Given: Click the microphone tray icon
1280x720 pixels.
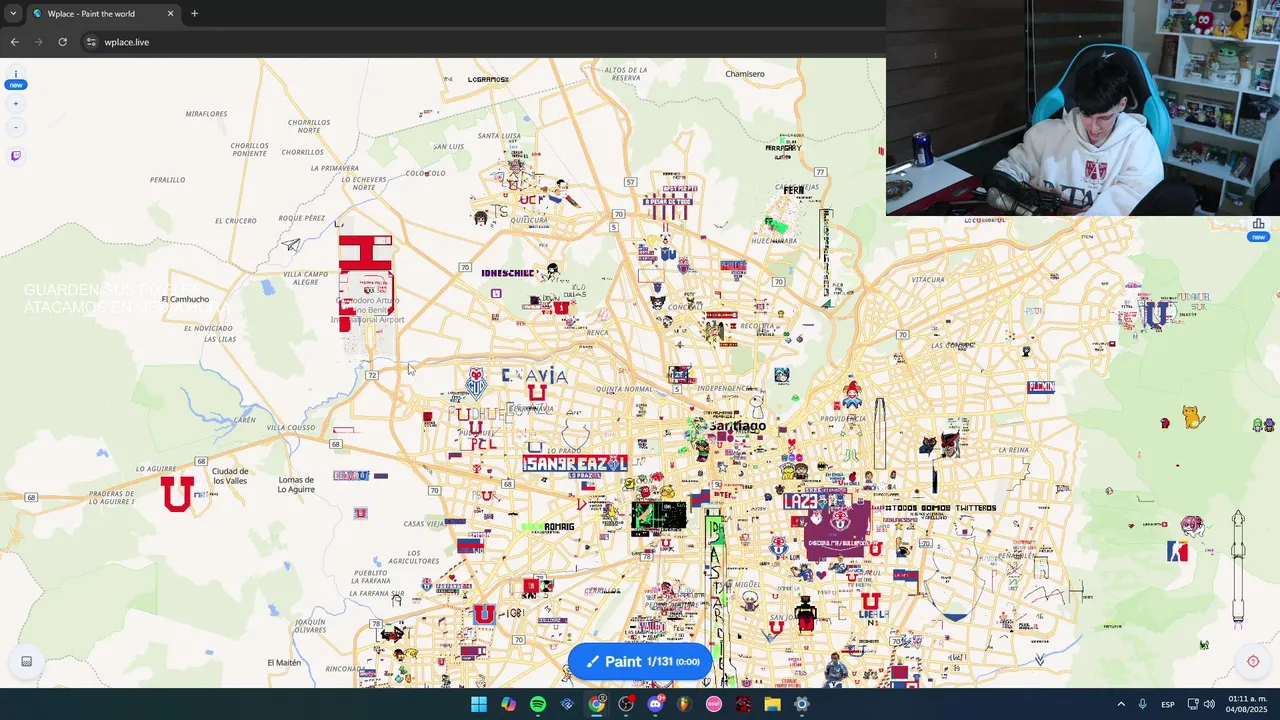Looking at the screenshot, I should coord(1142,704).
